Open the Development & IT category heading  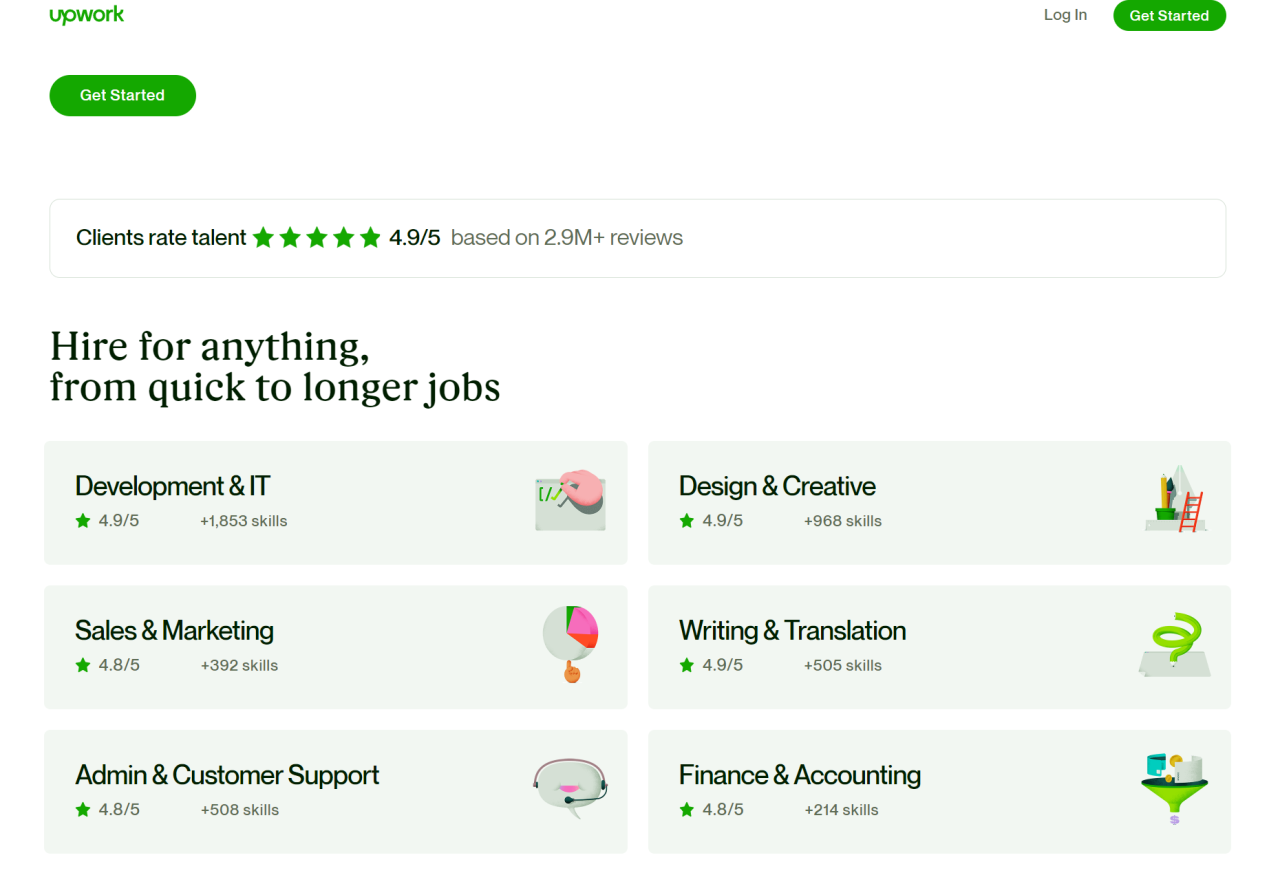(172, 487)
